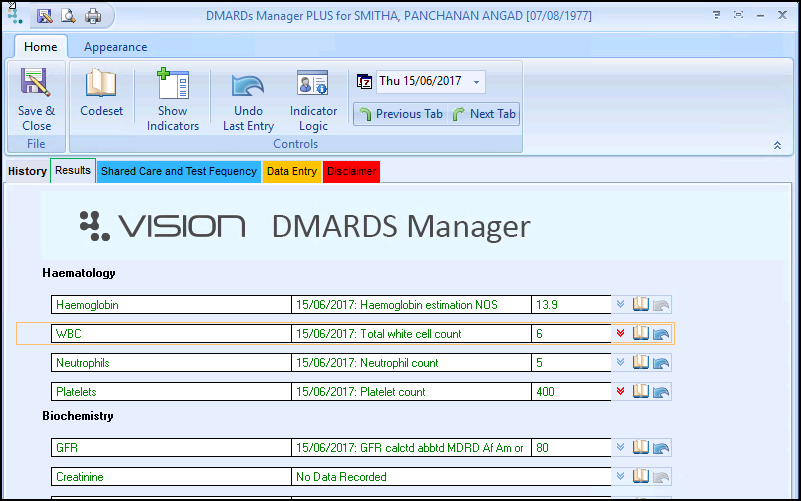Expand the chevron on GFR row

pyautogui.click(x=621, y=448)
